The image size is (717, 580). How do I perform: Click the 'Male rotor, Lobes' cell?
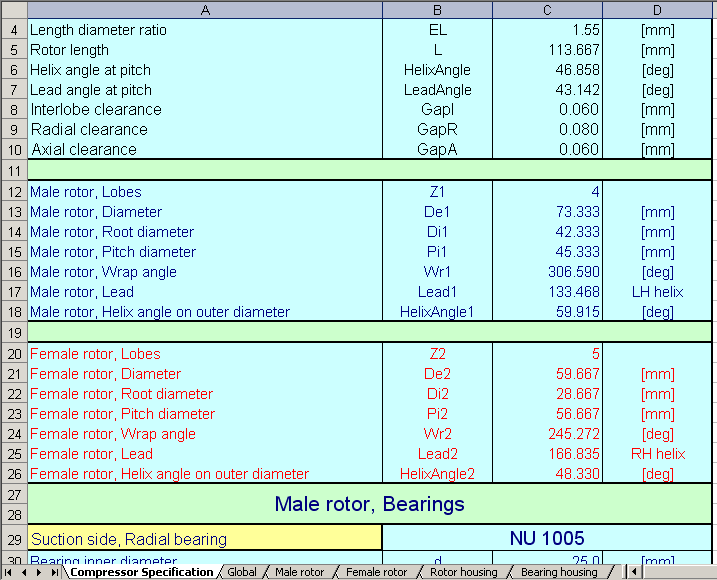(x=205, y=192)
